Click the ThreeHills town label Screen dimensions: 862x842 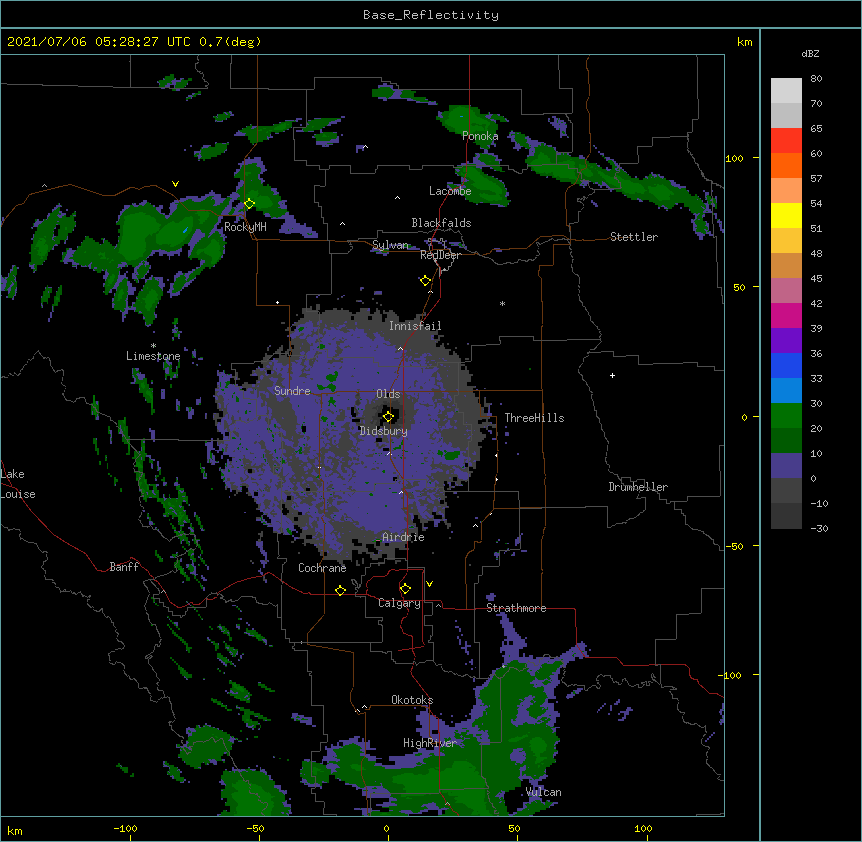point(534,418)
